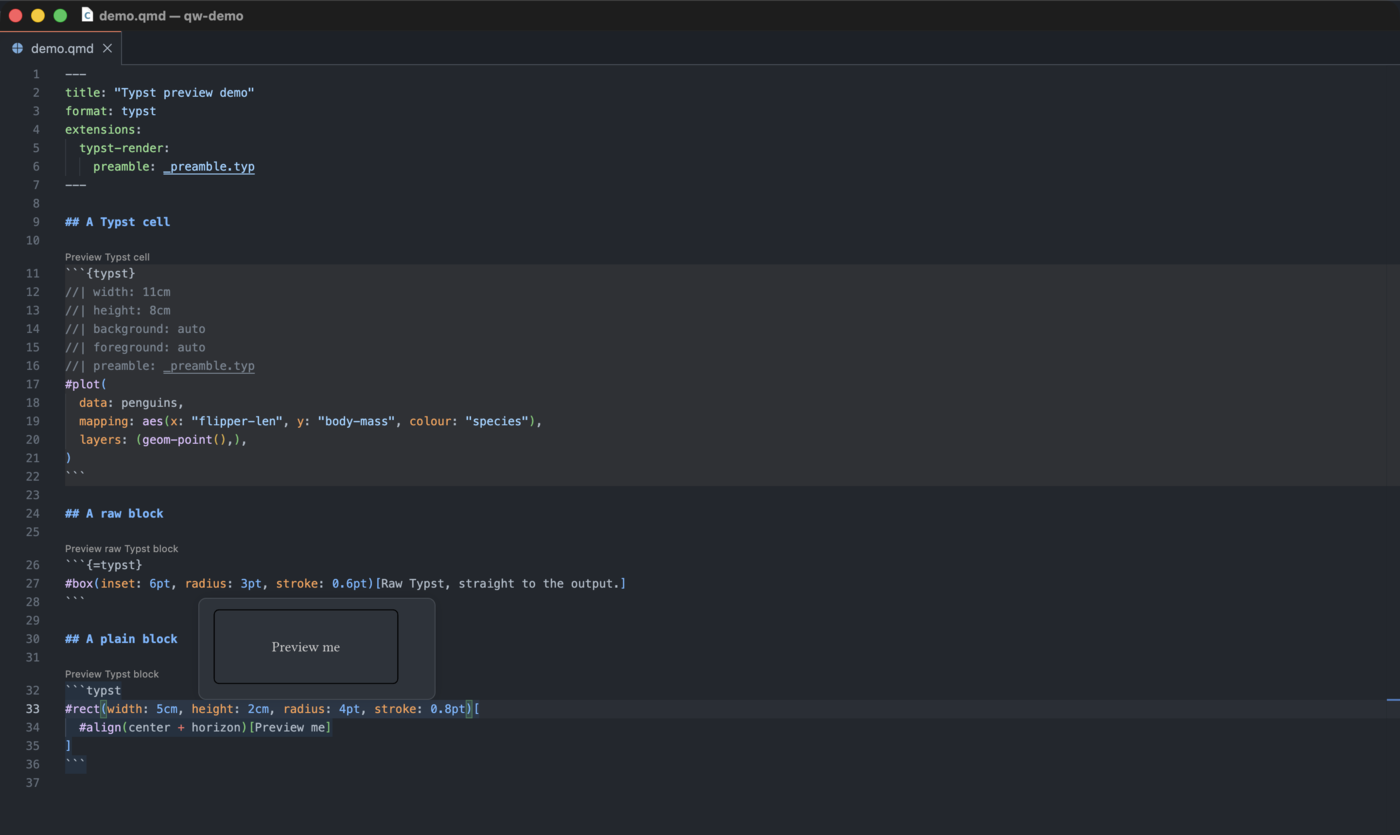Click the '## A raw block' heading
Image resolution: width=1400 pixels, height=835 pixels.
click(x=114, y=513)
